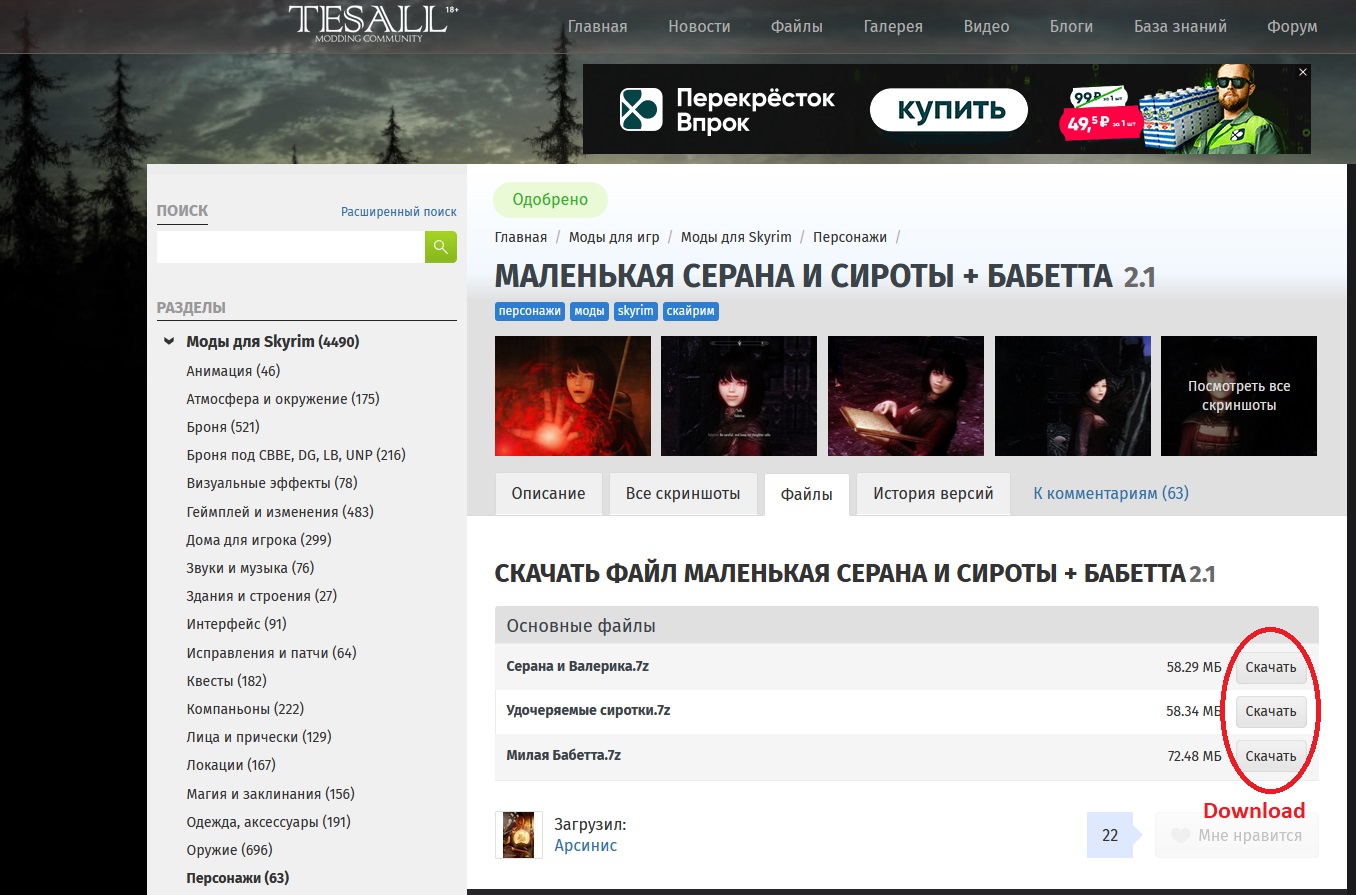Select the скайрим tag

coord(691,311)
